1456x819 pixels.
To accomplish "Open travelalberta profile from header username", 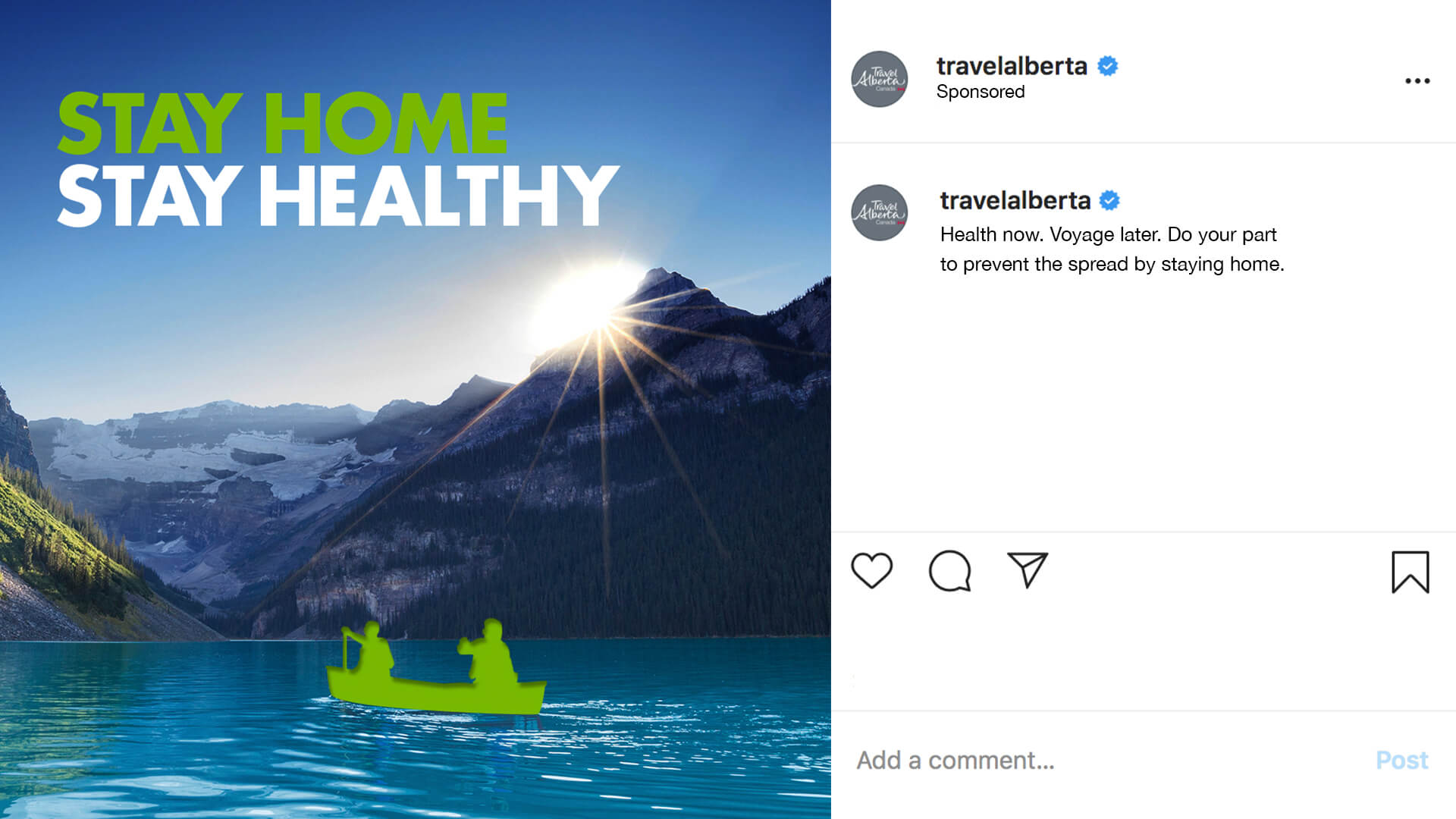I will [x=1012, y=66].
